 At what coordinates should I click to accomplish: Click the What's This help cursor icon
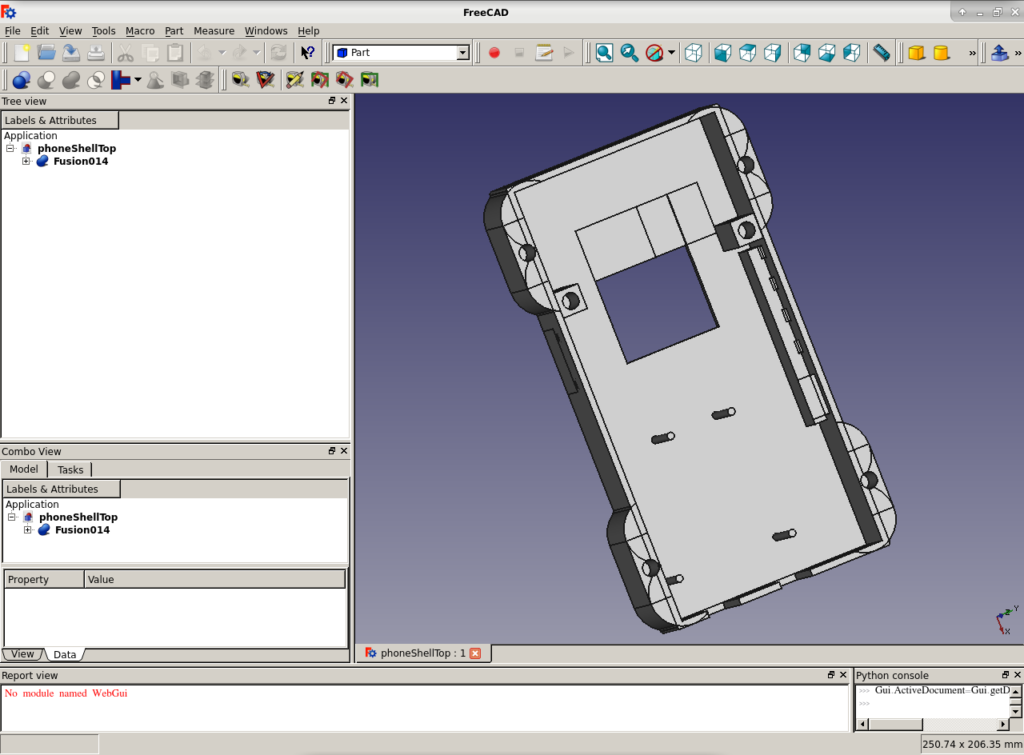tap(308, 53)
